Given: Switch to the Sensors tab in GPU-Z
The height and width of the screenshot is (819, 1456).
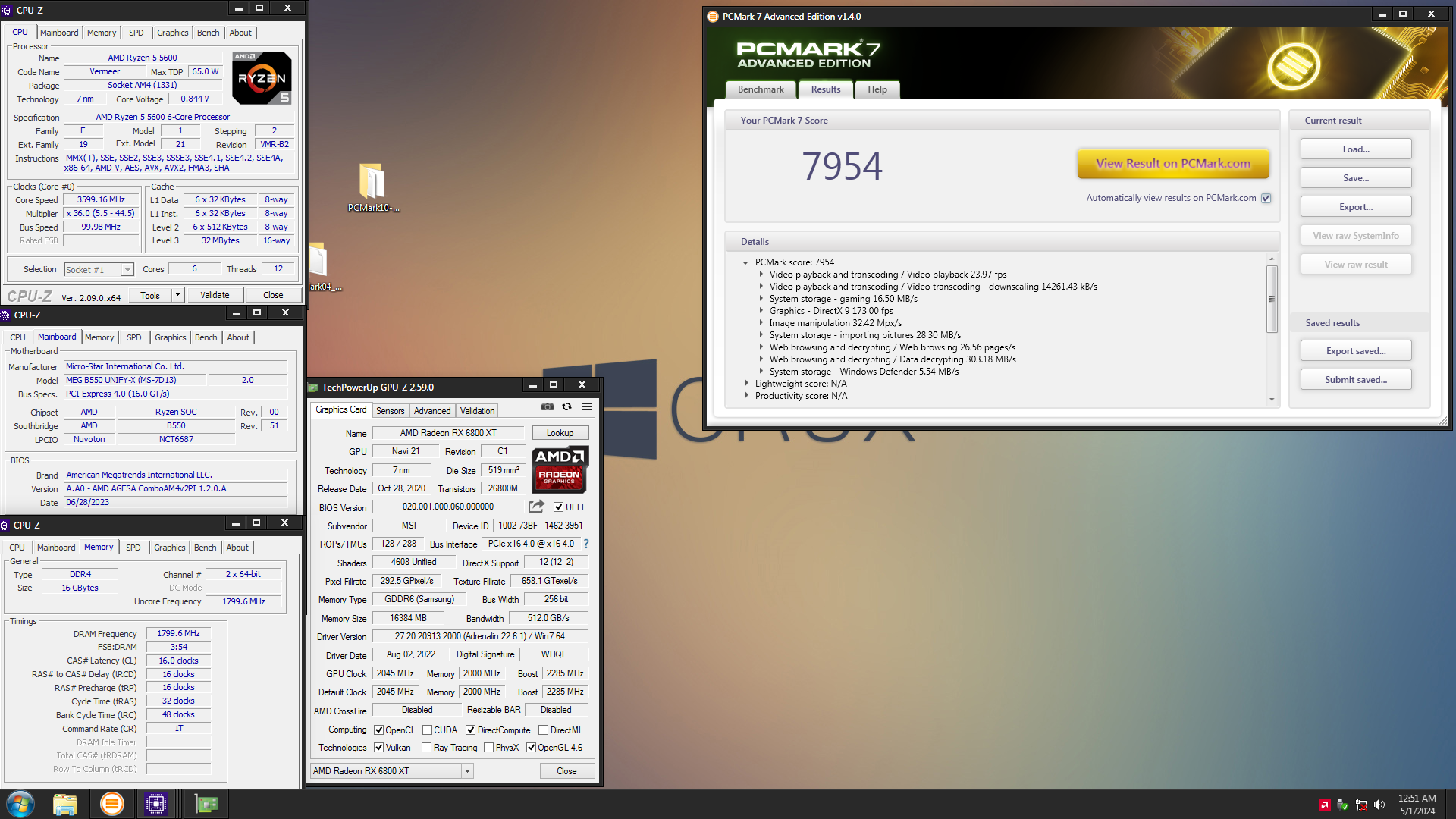Looking at the screenshot, I should [390, 411].
